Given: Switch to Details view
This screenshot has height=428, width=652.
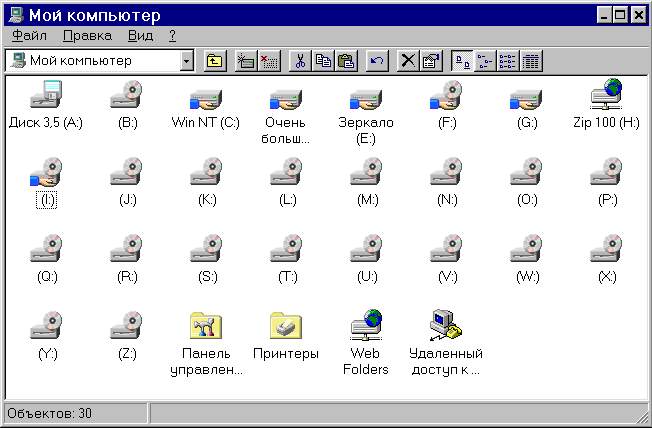Looking at the screenshot, I should pyautogui.click(x=531, y=61).
